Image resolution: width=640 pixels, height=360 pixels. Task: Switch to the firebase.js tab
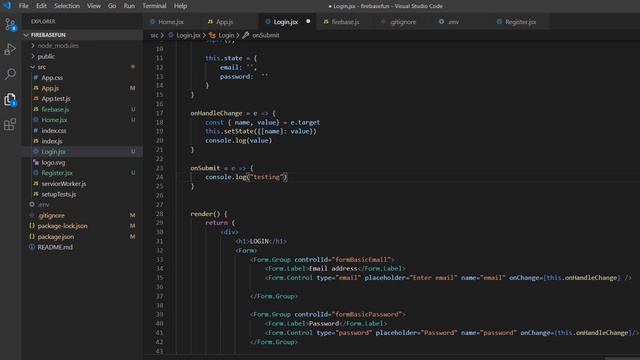(x=345, y=22)
